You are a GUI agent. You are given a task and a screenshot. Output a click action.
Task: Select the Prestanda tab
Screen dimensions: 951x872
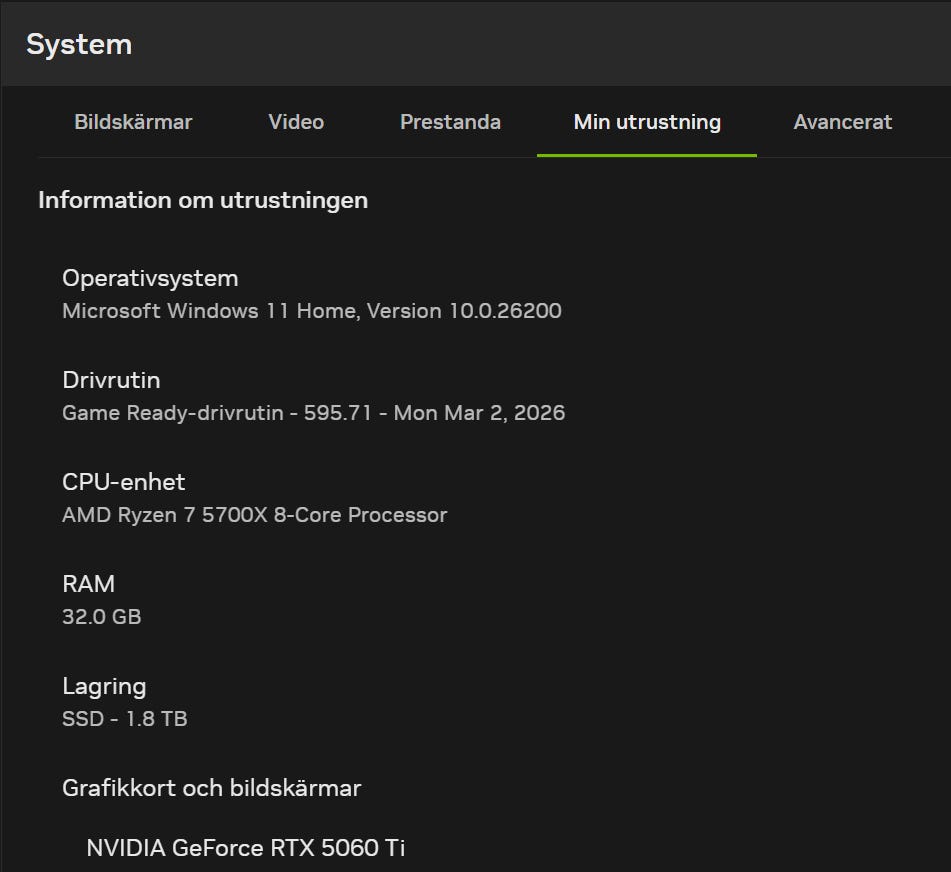(x=450, y=122)
